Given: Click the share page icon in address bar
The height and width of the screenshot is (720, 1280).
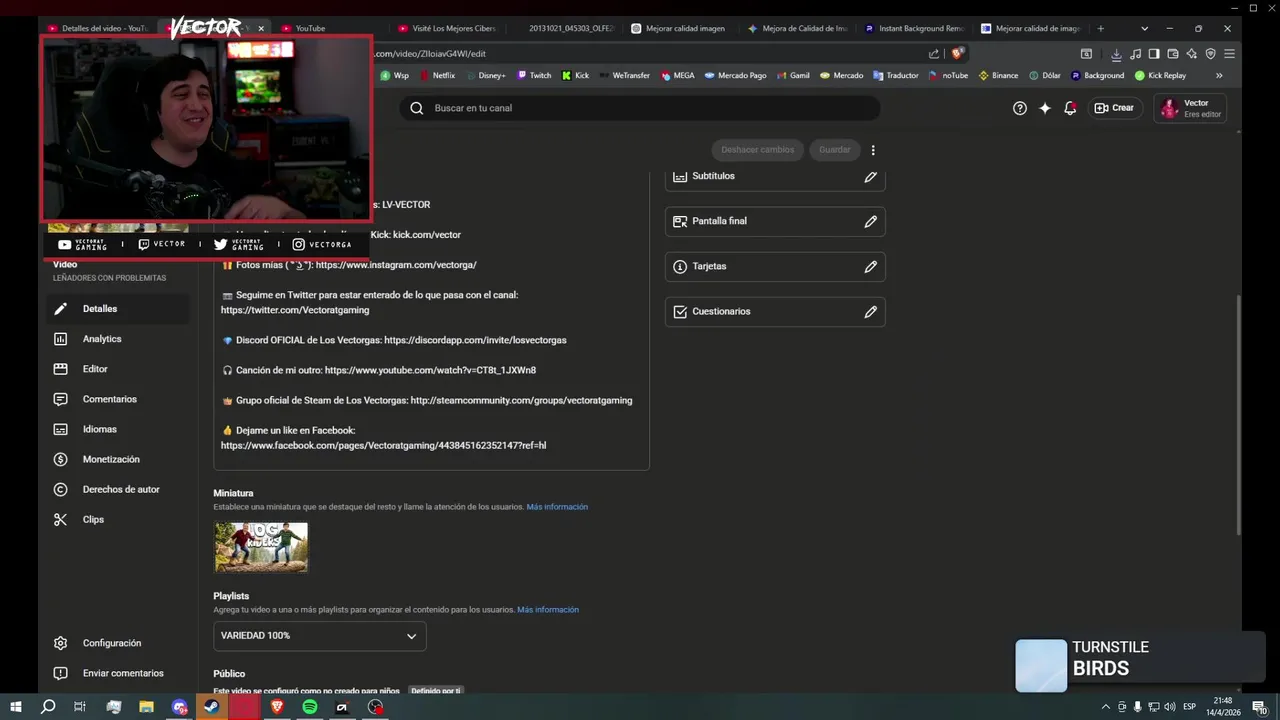Looking at the screenshot, I should [934, 54].
